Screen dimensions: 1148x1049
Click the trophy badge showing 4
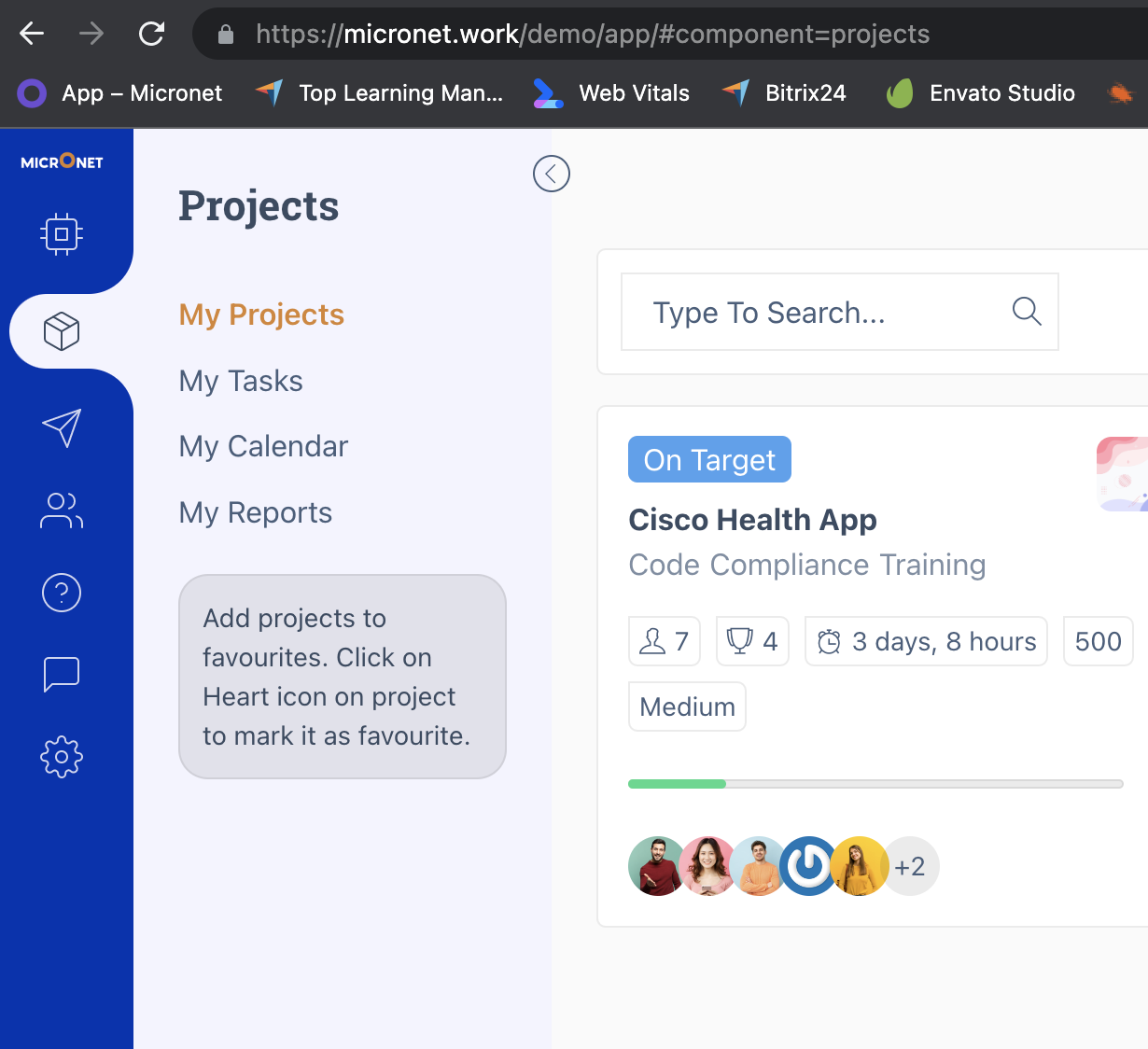point(752,641)
